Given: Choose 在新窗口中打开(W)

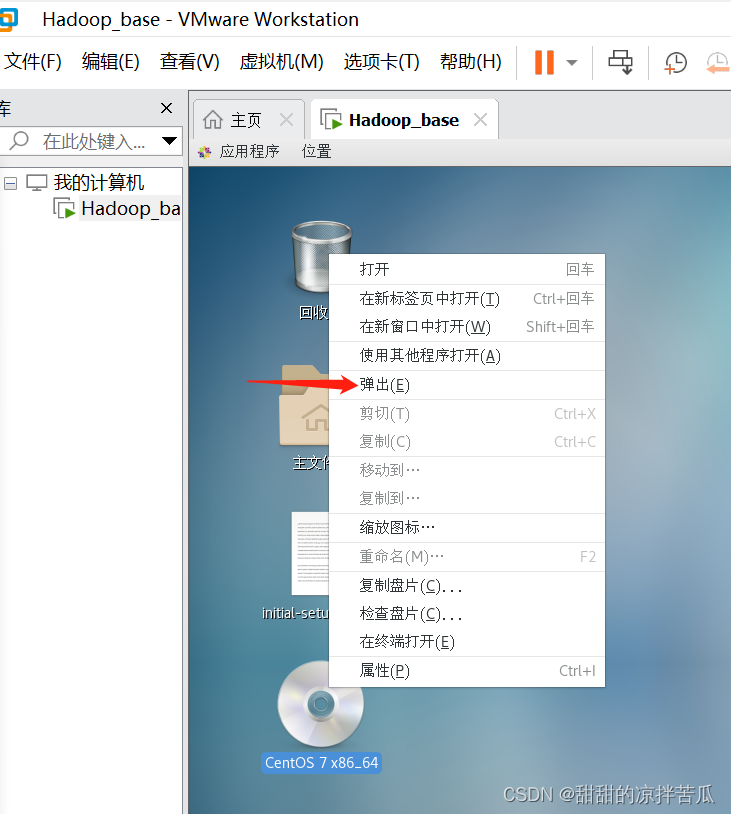Looking at the screenshot, I should click(467, 327).
